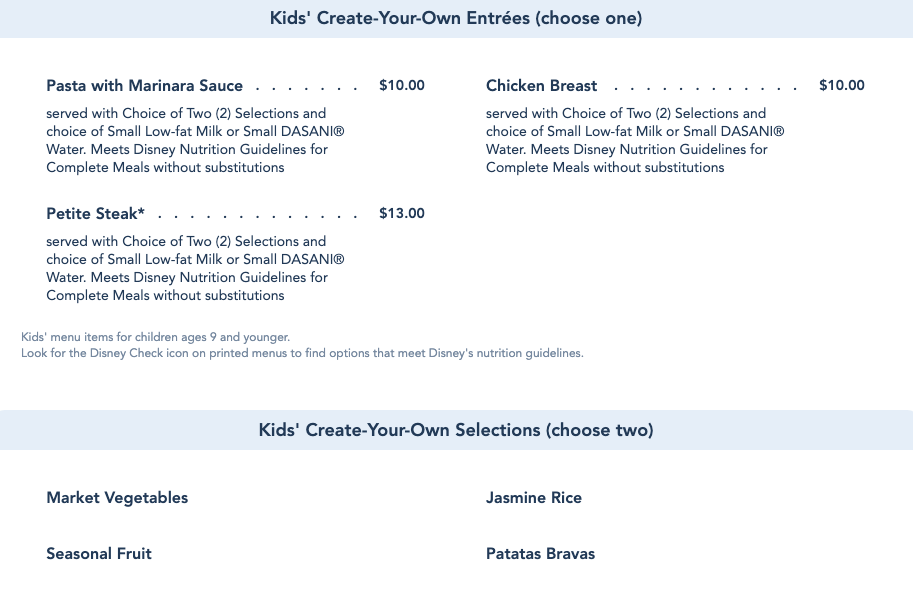
Task: Click the dotted leader line after Chicken Breast
Action: [x=705, y=88]
